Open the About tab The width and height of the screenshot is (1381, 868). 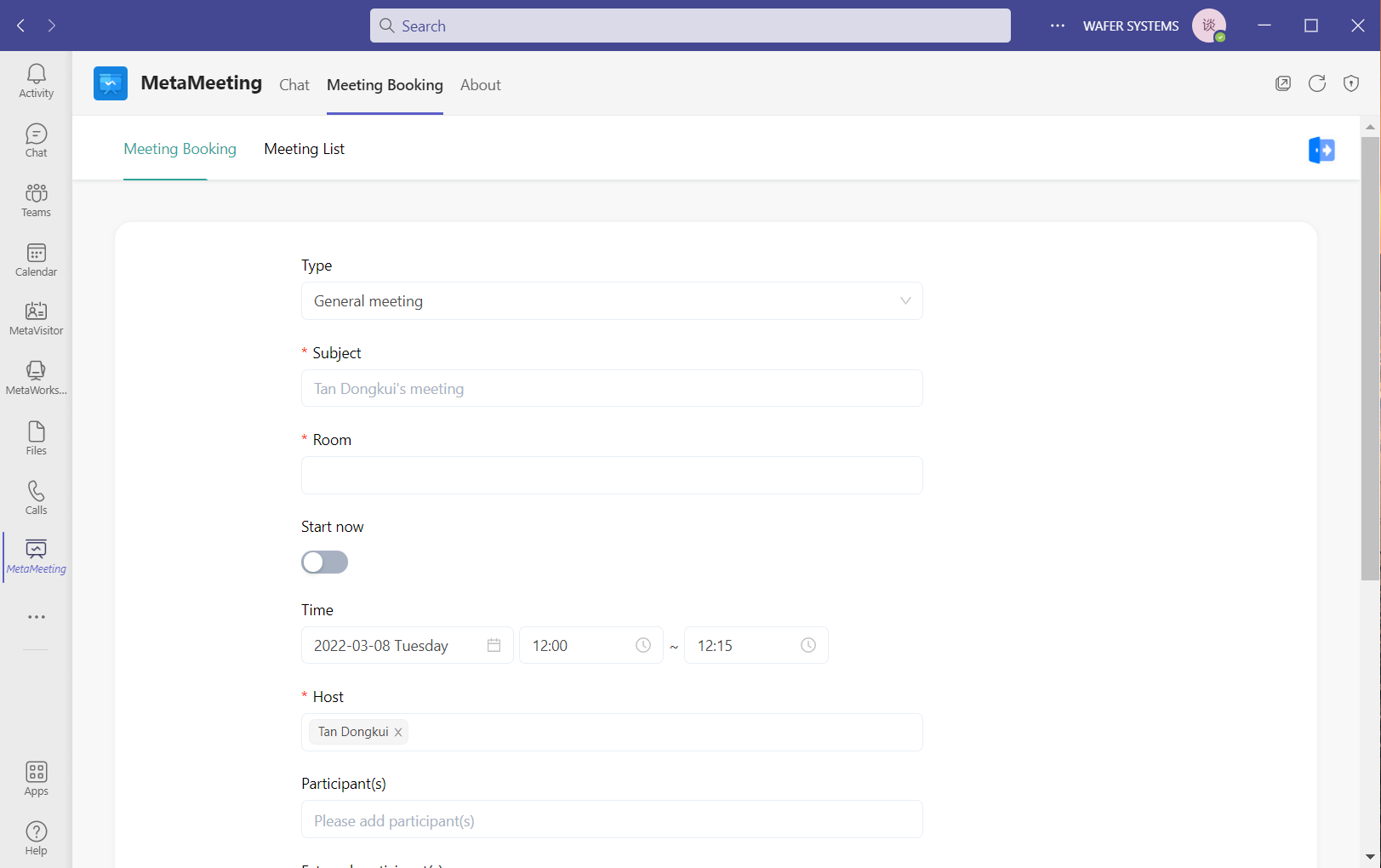481,85
